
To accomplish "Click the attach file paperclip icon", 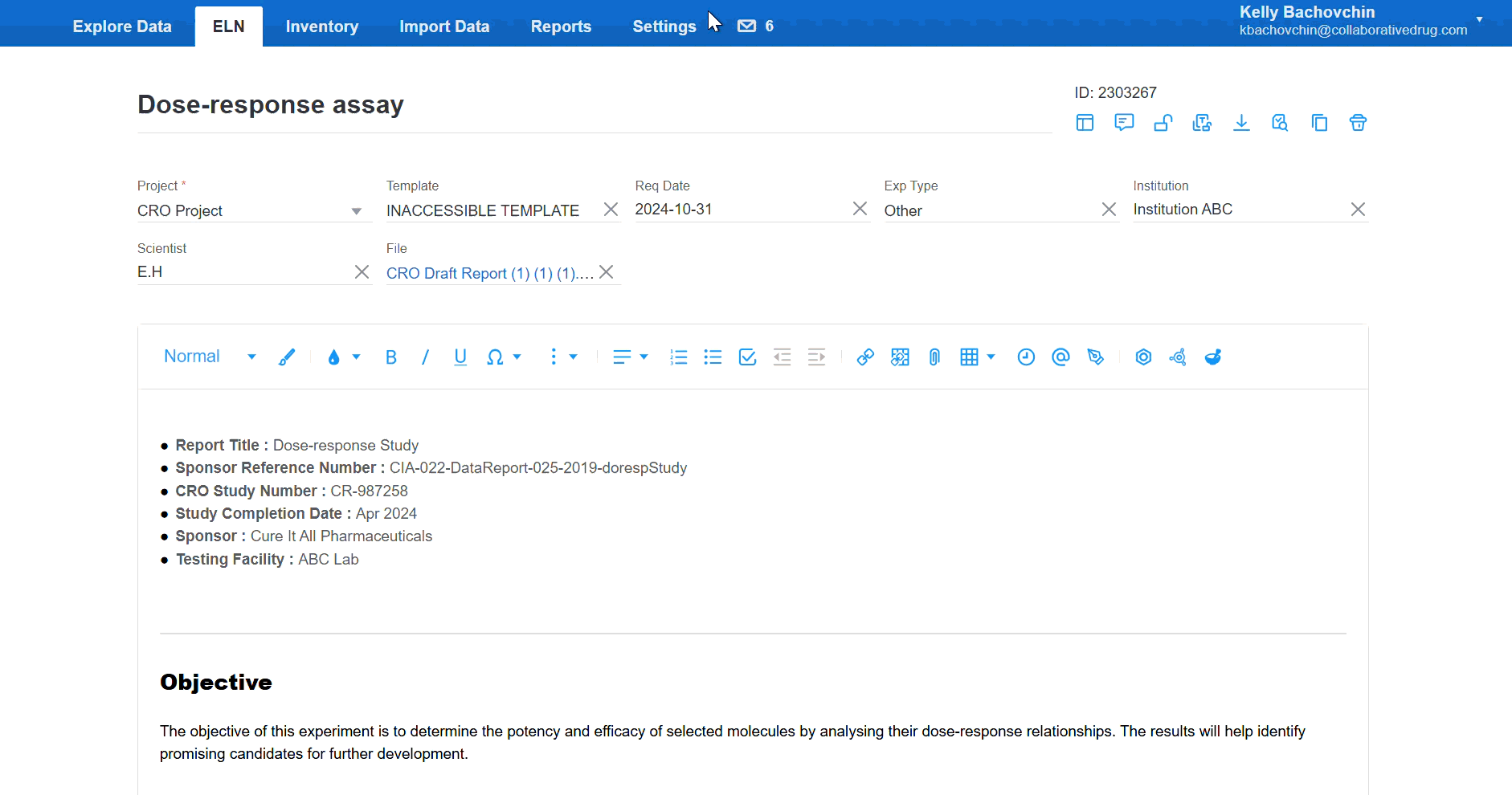I will click(934, 357).
